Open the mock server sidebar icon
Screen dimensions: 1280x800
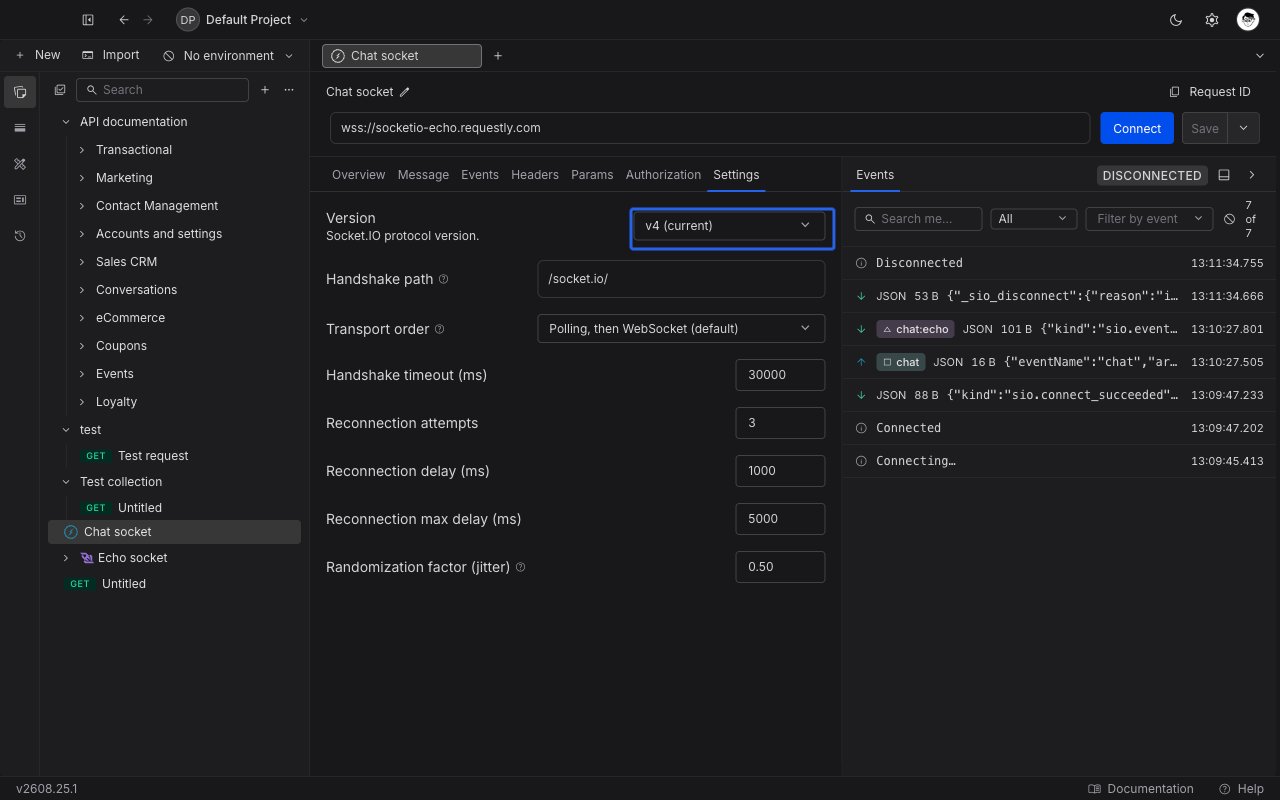pyautogui.click(x=20, y=200)
